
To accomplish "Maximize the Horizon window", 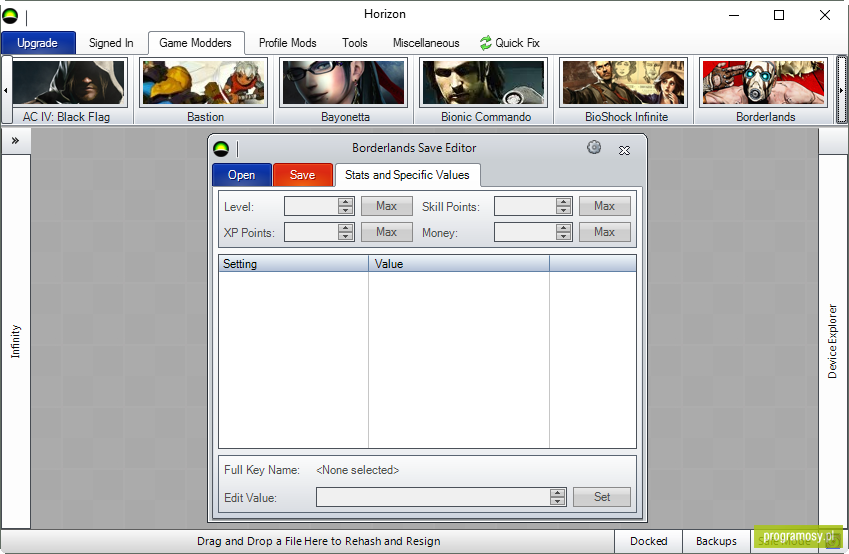I will point(779,15).
